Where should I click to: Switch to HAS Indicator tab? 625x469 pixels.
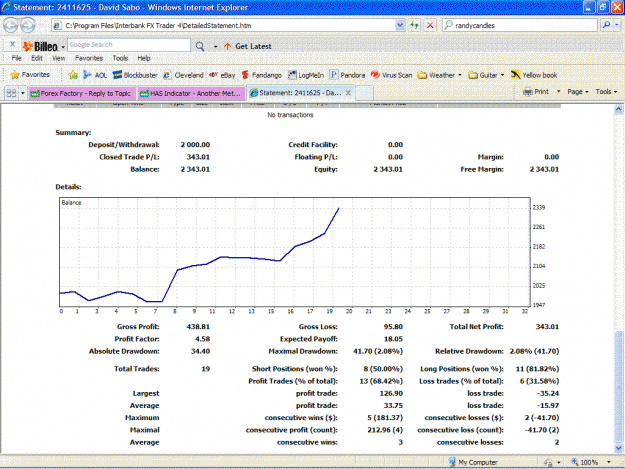[x=192, y=93]
